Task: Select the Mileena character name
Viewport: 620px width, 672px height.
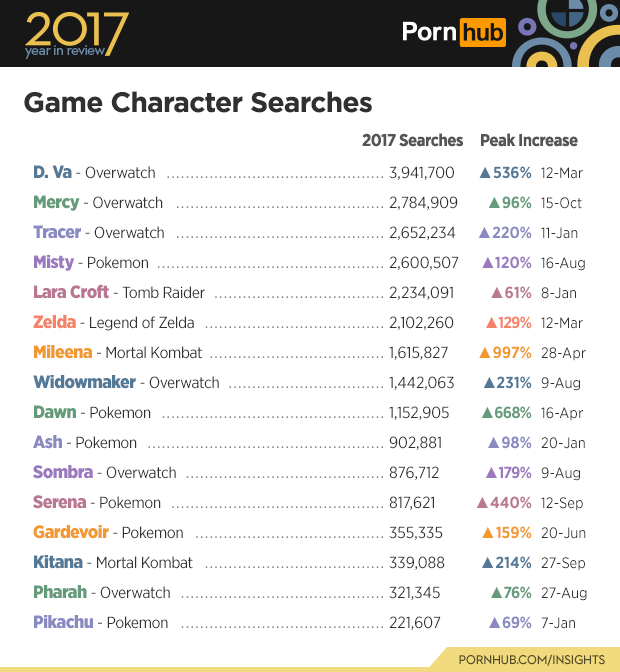Action: [x=62, y=353]
